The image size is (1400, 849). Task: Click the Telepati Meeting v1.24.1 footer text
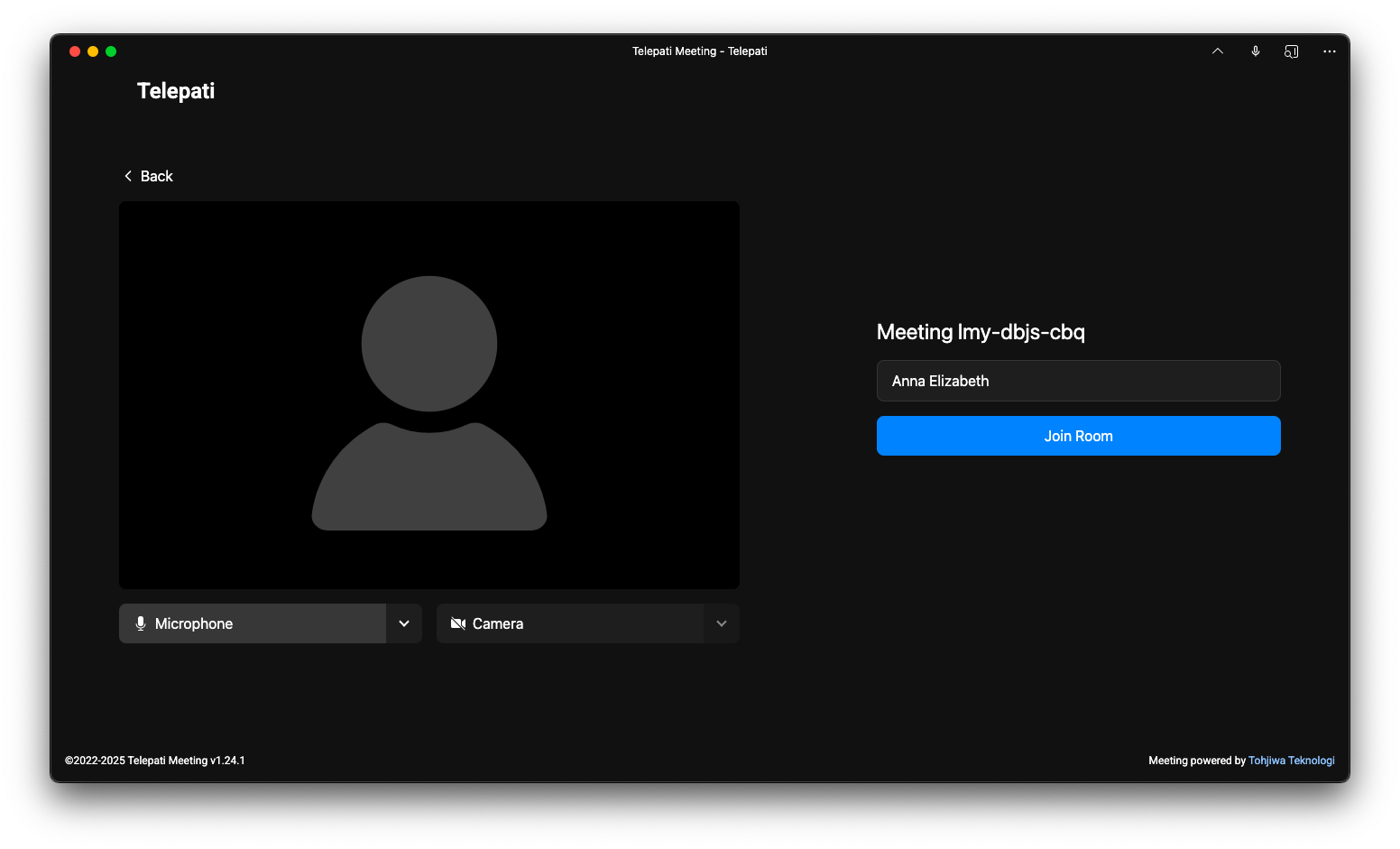[x=155, y=761]
